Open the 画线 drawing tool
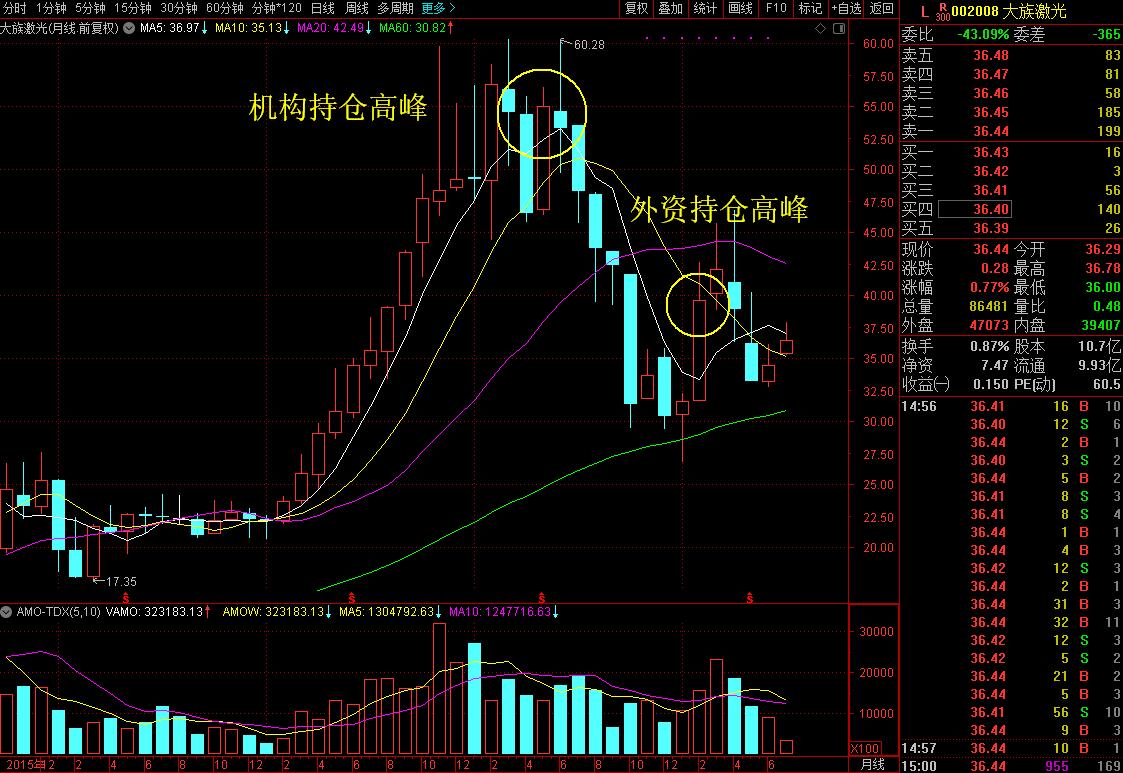 coord(740,9)
